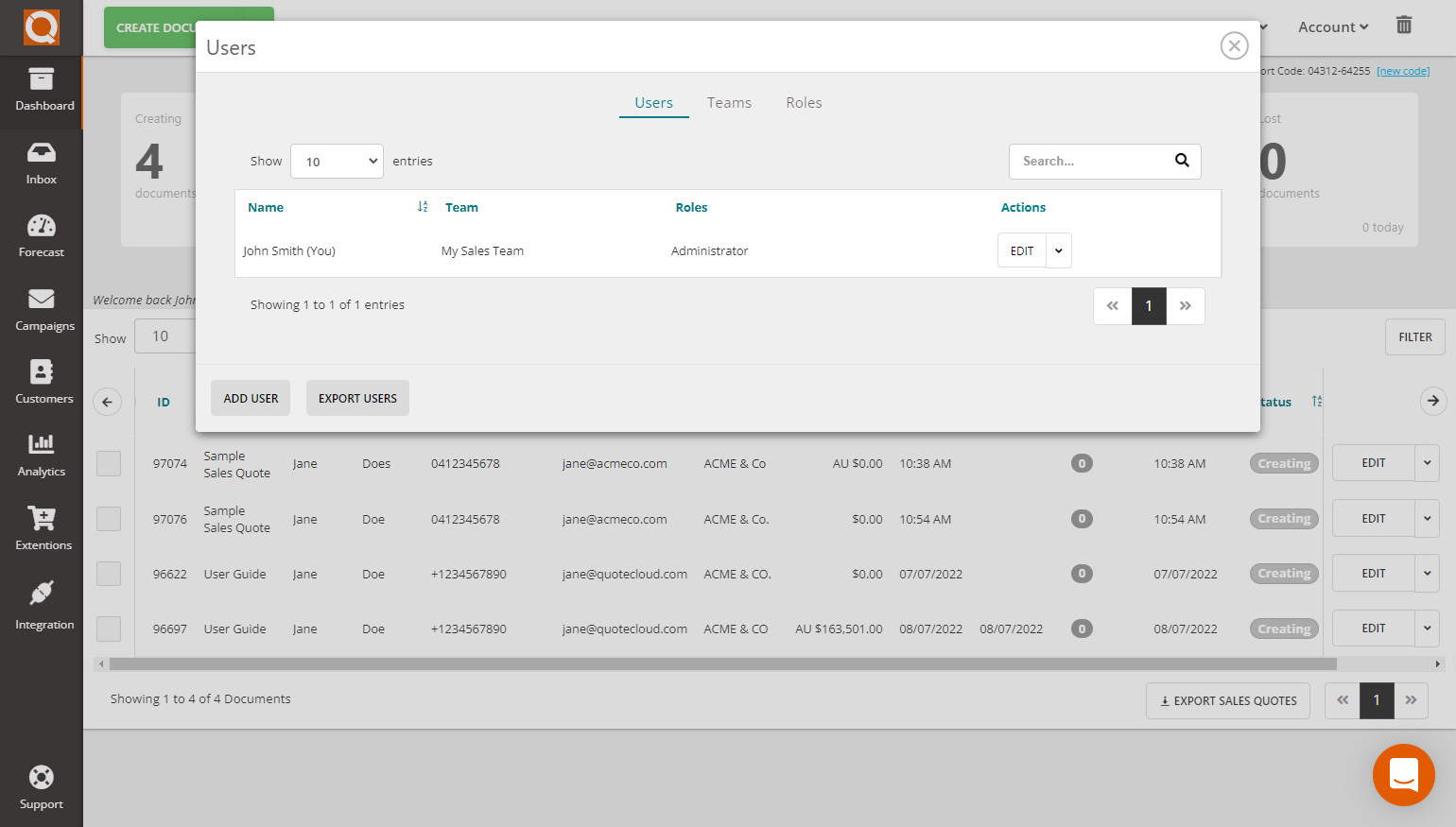
Task: Select the checkbox for document 97074
Action: (x=109, y=463)
